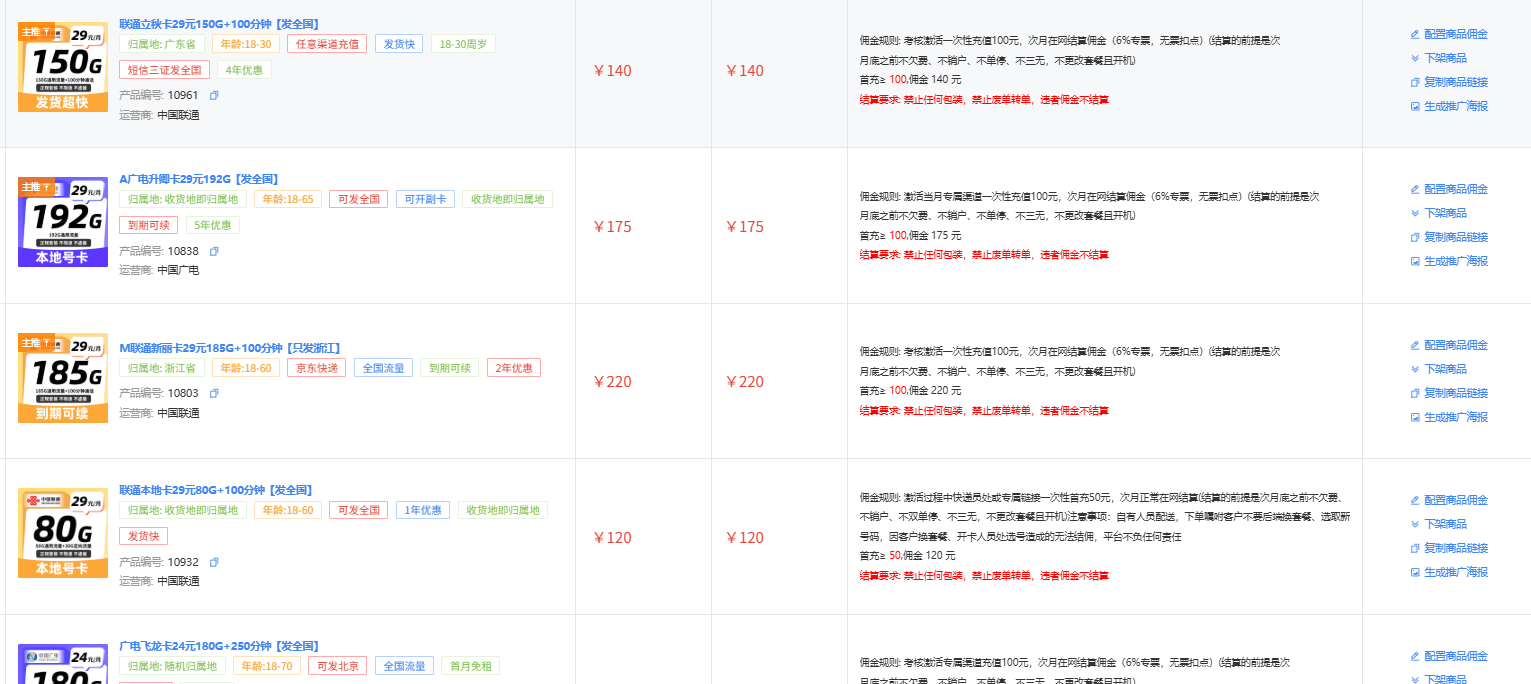The image size is (1531, 684).
Task: Click the double-chevron icon beside 下架商品 for the 192G card
Action: 1413,215
